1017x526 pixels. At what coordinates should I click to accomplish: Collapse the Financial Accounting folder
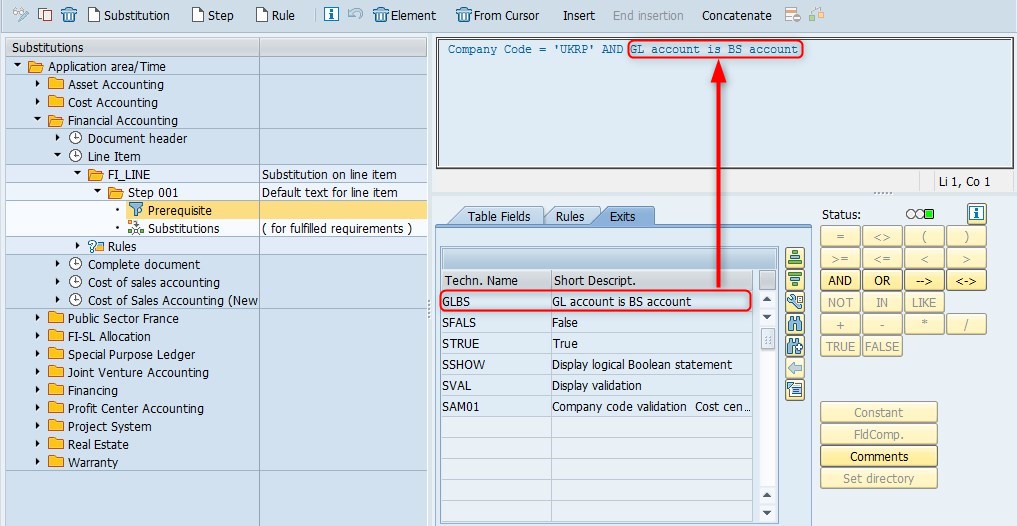coord(38,120)
